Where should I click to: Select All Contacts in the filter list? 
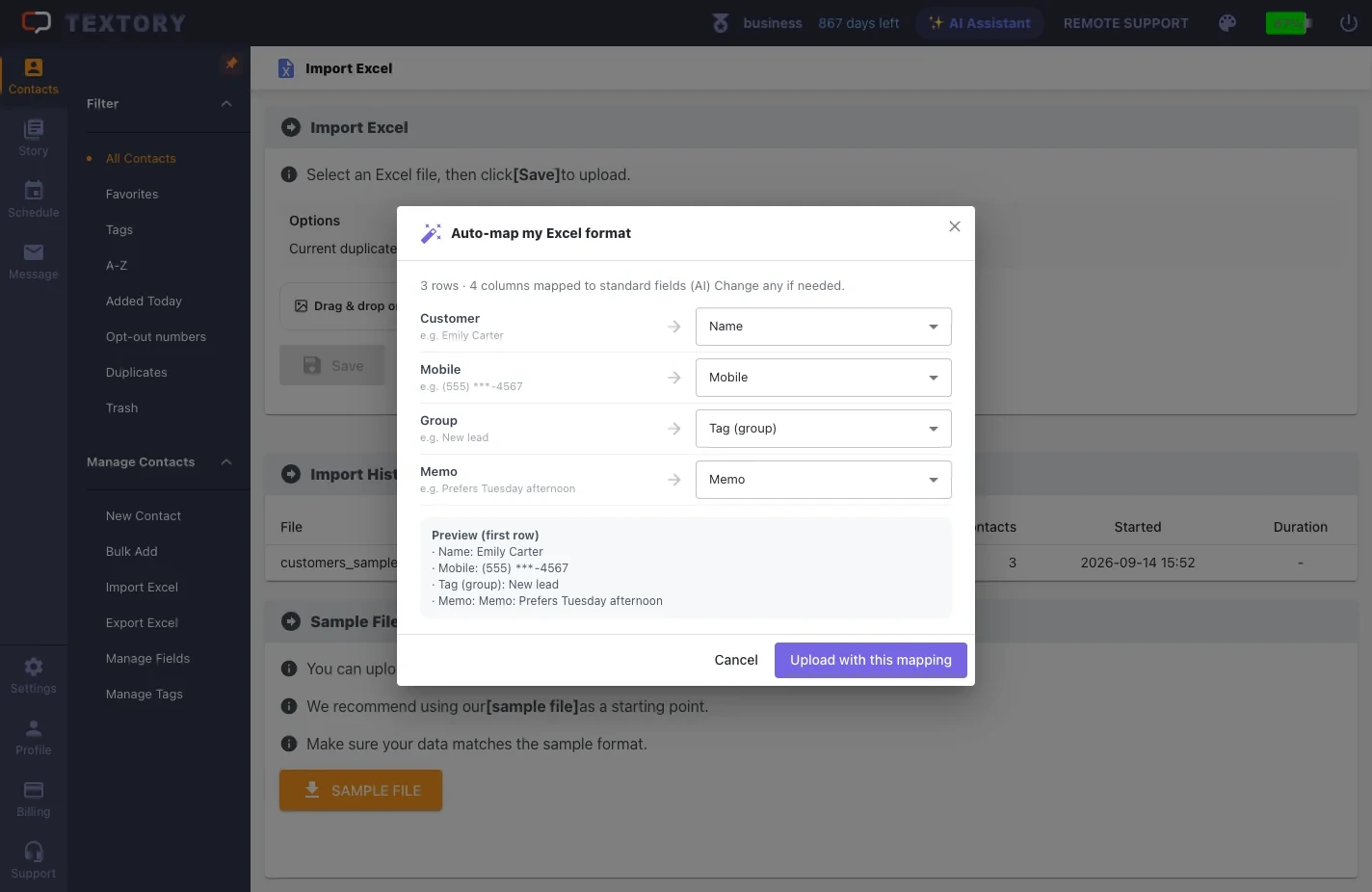tap(141, 159)
